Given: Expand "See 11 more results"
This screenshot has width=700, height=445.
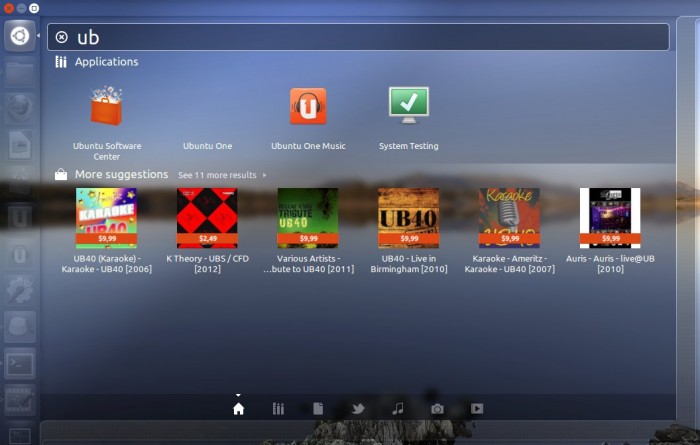Looking at the screenshot, I should click(x=221, y=175).
